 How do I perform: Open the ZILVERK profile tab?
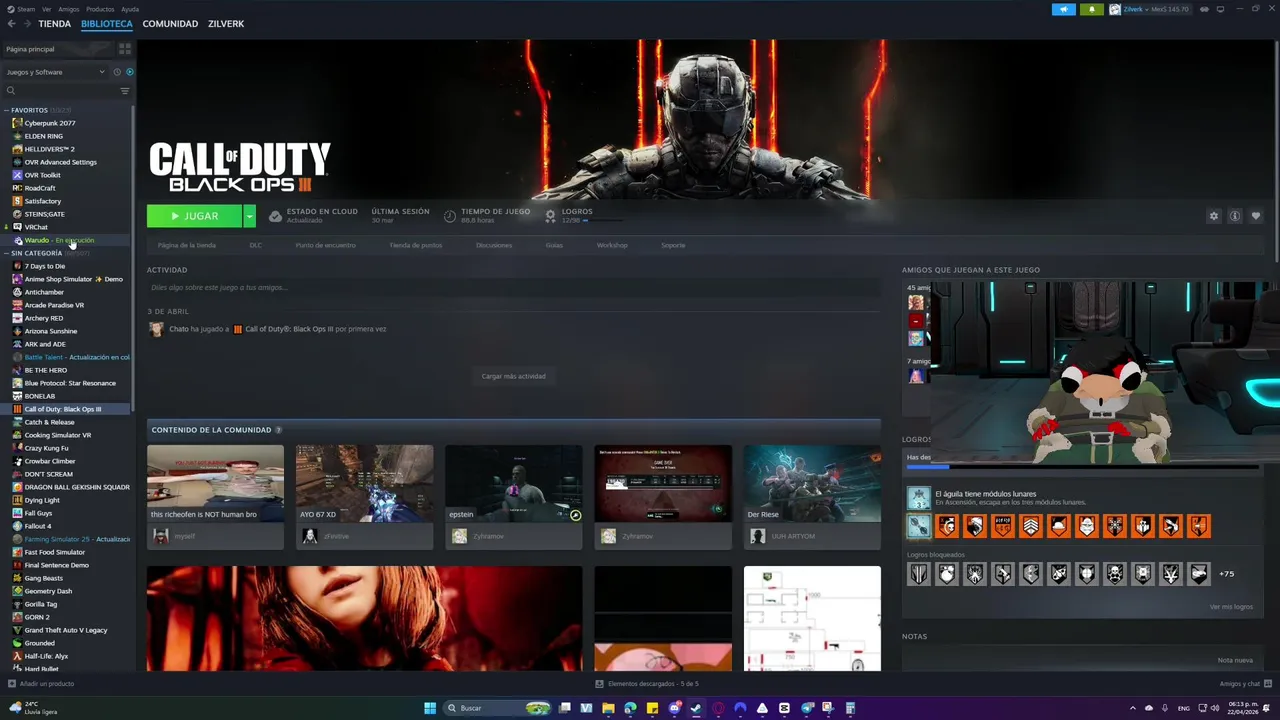pos(226,24)
